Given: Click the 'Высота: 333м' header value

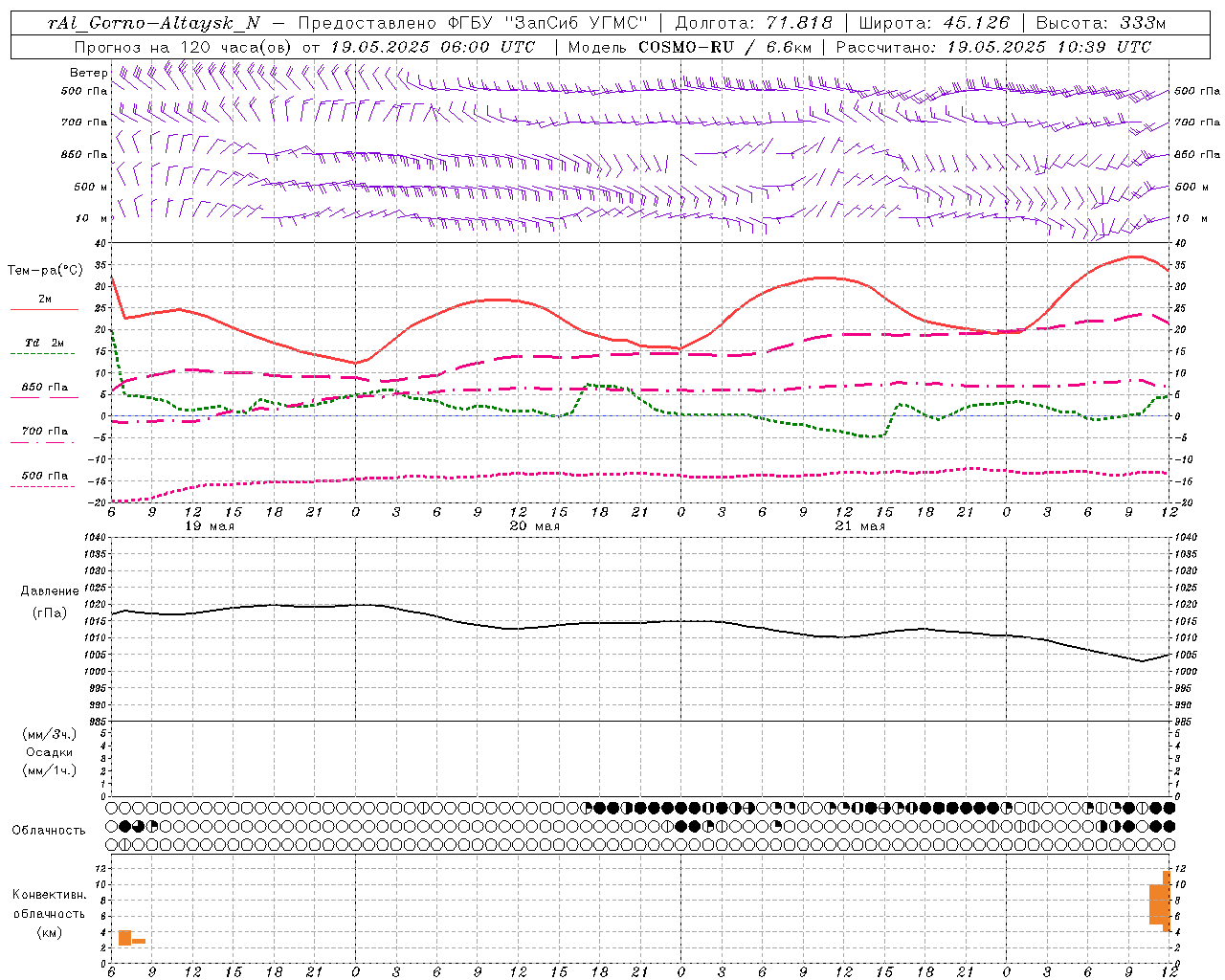Looking at the screenshot, I should [x=1101, y=24].
